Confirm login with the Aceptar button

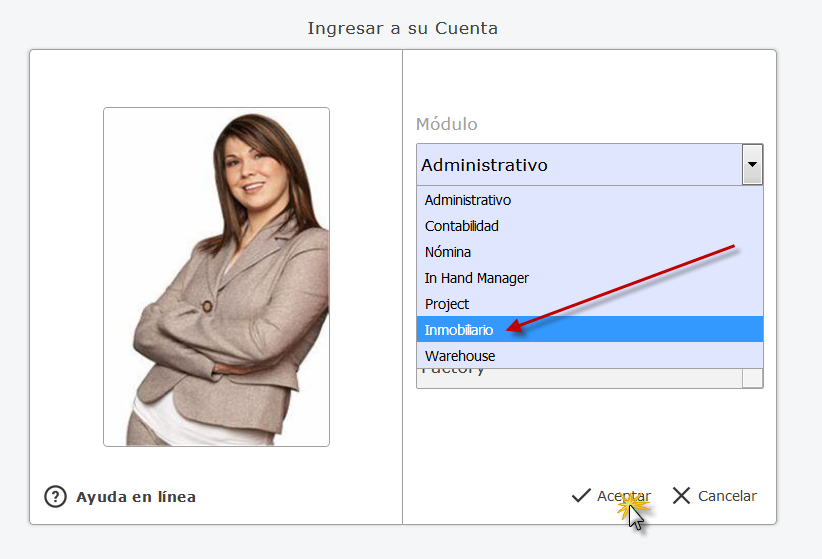point(611,496)
